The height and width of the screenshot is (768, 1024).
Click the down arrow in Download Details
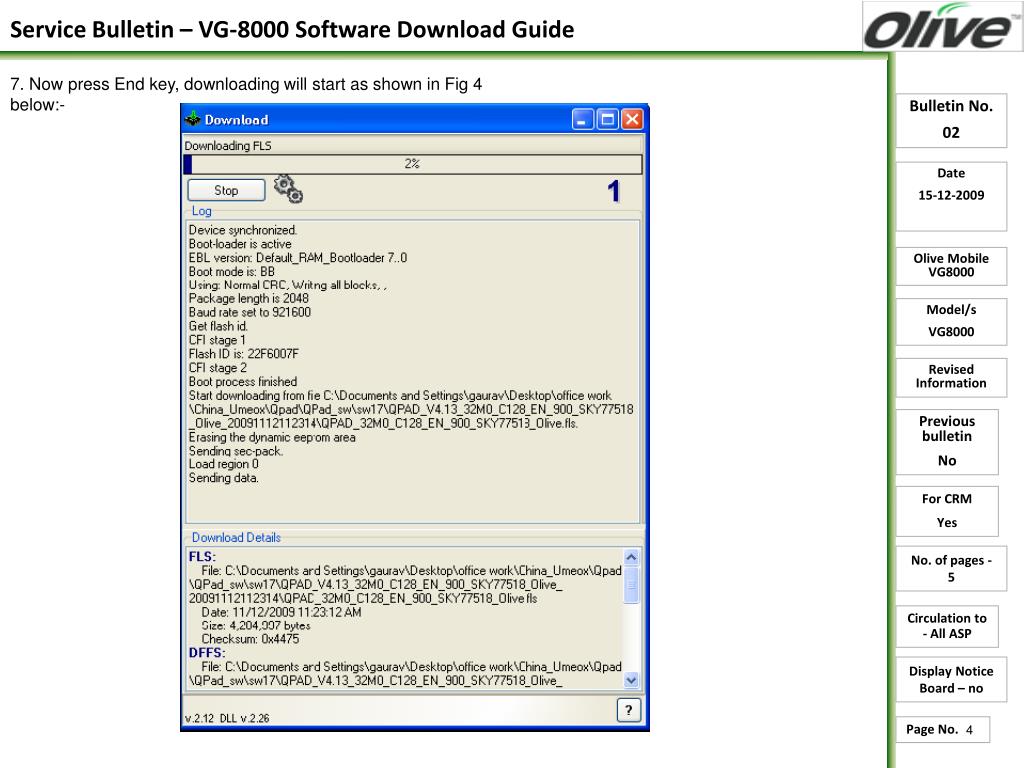(631, 680)
